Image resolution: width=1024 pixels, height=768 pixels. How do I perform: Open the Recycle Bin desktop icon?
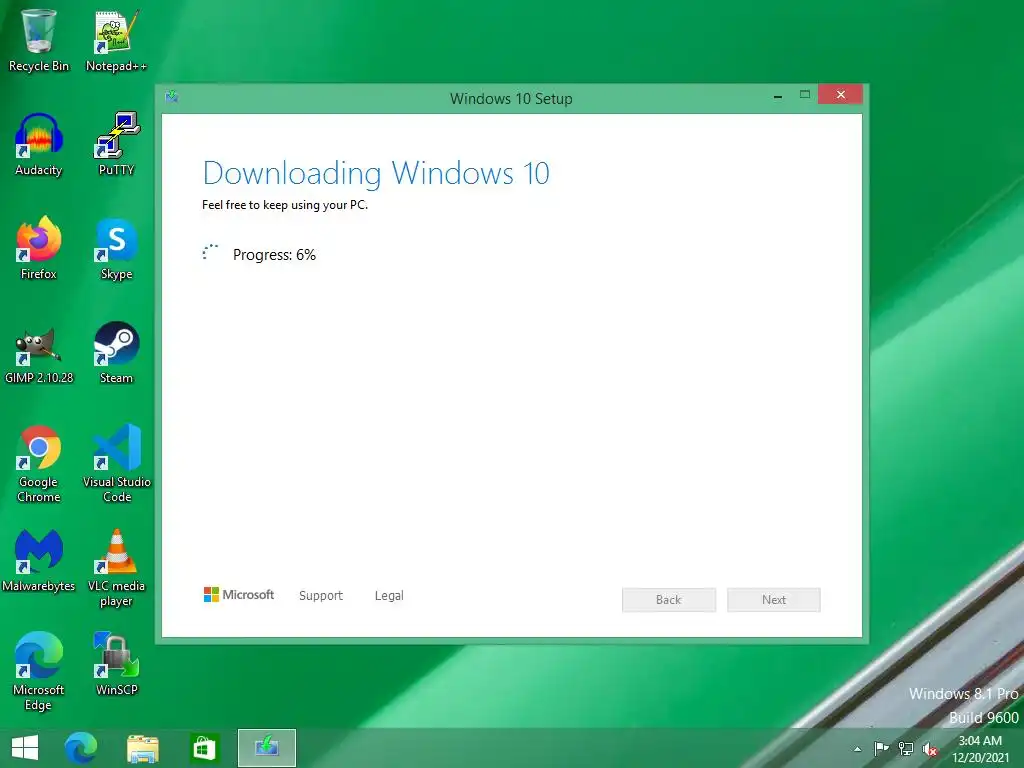point(39,40)
